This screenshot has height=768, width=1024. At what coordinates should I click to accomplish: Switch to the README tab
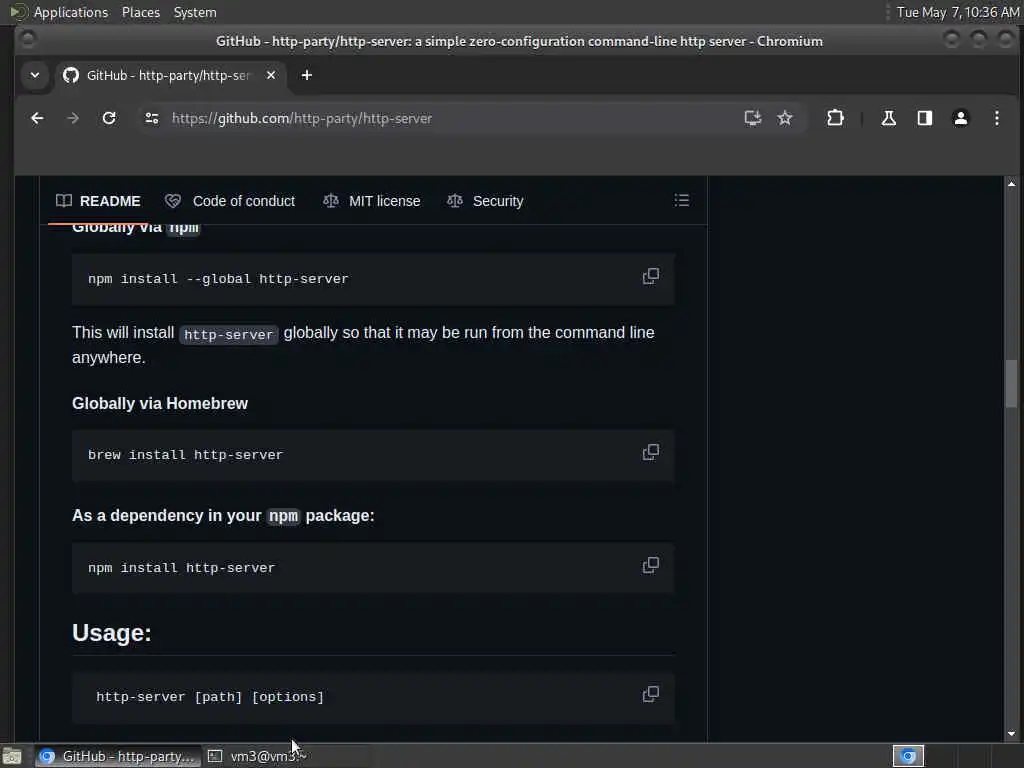click(99, 201)
